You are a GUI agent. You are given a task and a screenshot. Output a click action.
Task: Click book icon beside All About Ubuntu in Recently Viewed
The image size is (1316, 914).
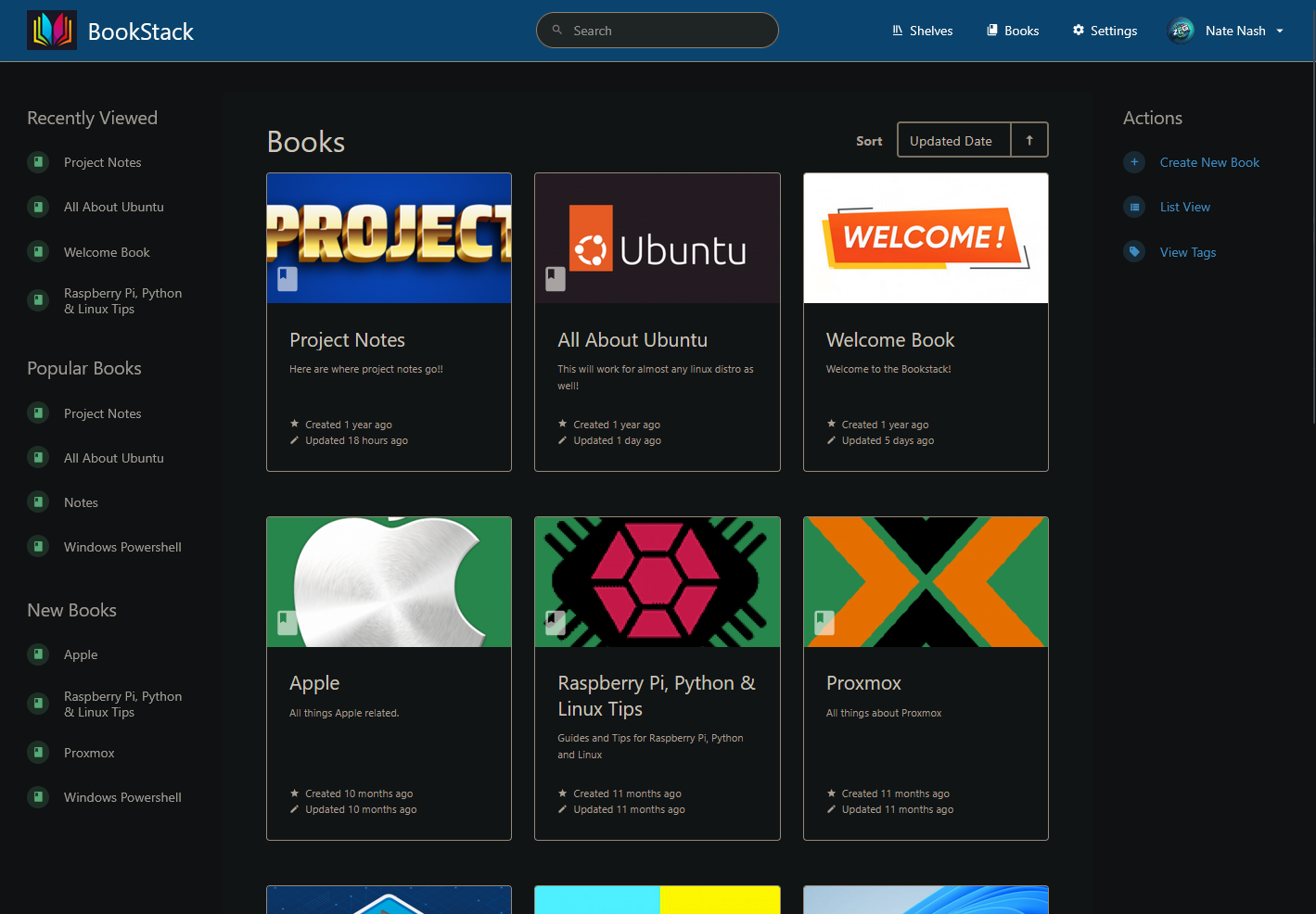38,207
